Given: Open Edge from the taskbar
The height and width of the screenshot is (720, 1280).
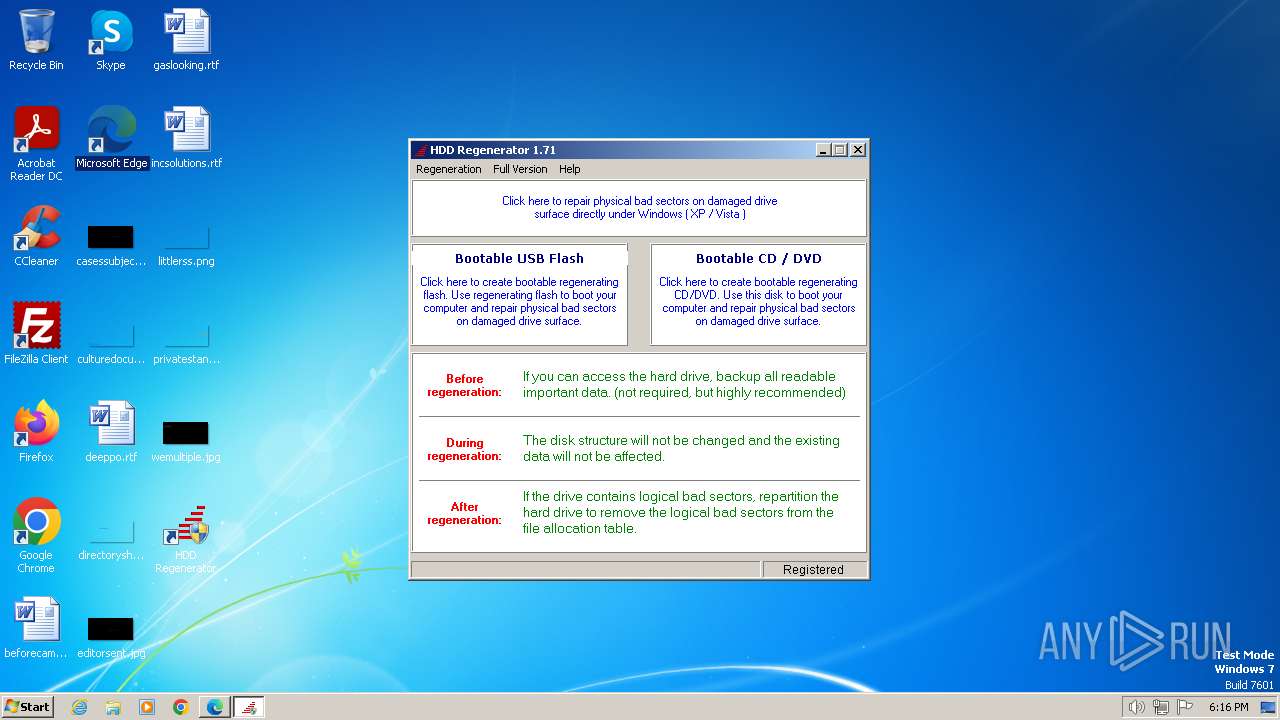Looking at the screenshot, I should tap(215, 707).
